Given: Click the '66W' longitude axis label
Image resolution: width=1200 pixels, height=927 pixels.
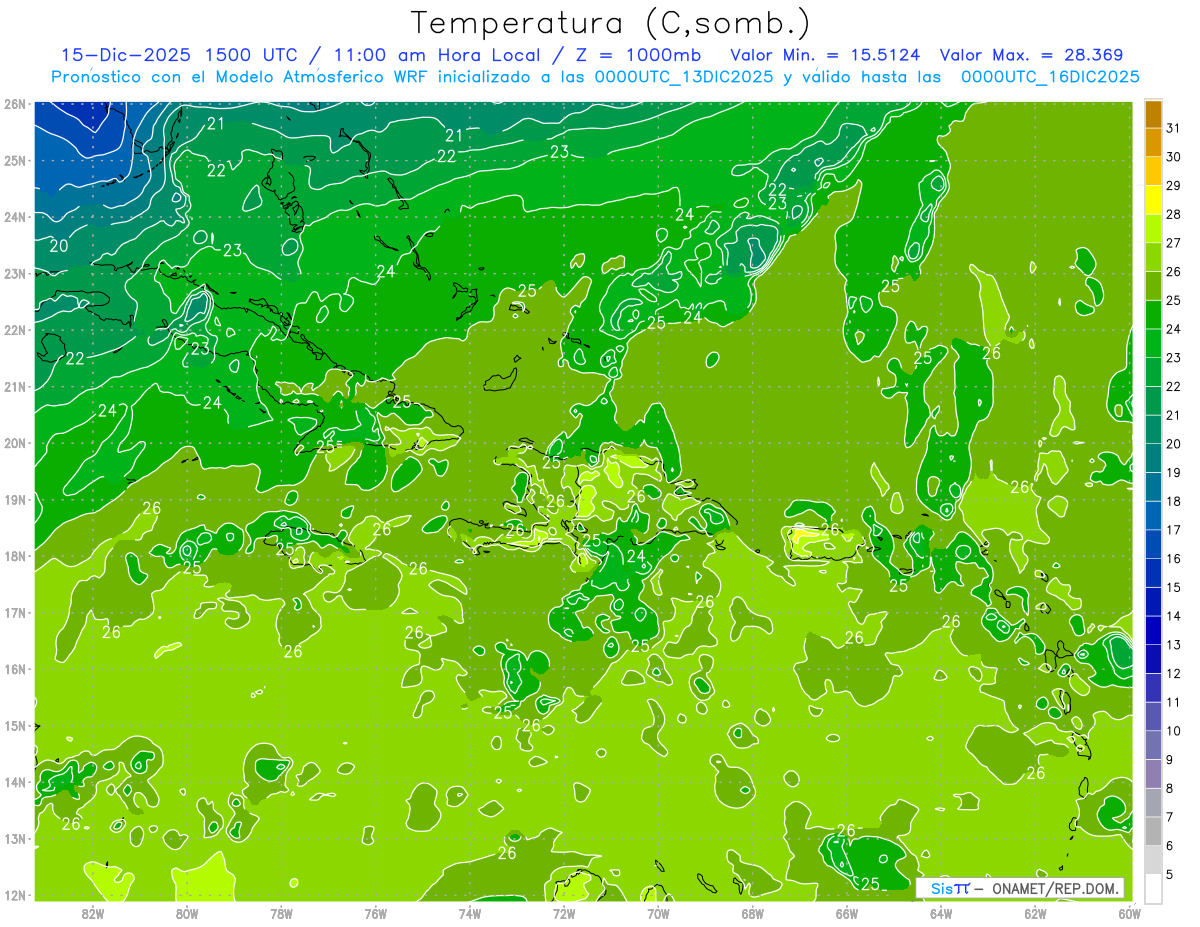Looking at the screenshot, I should pos(846,913).
